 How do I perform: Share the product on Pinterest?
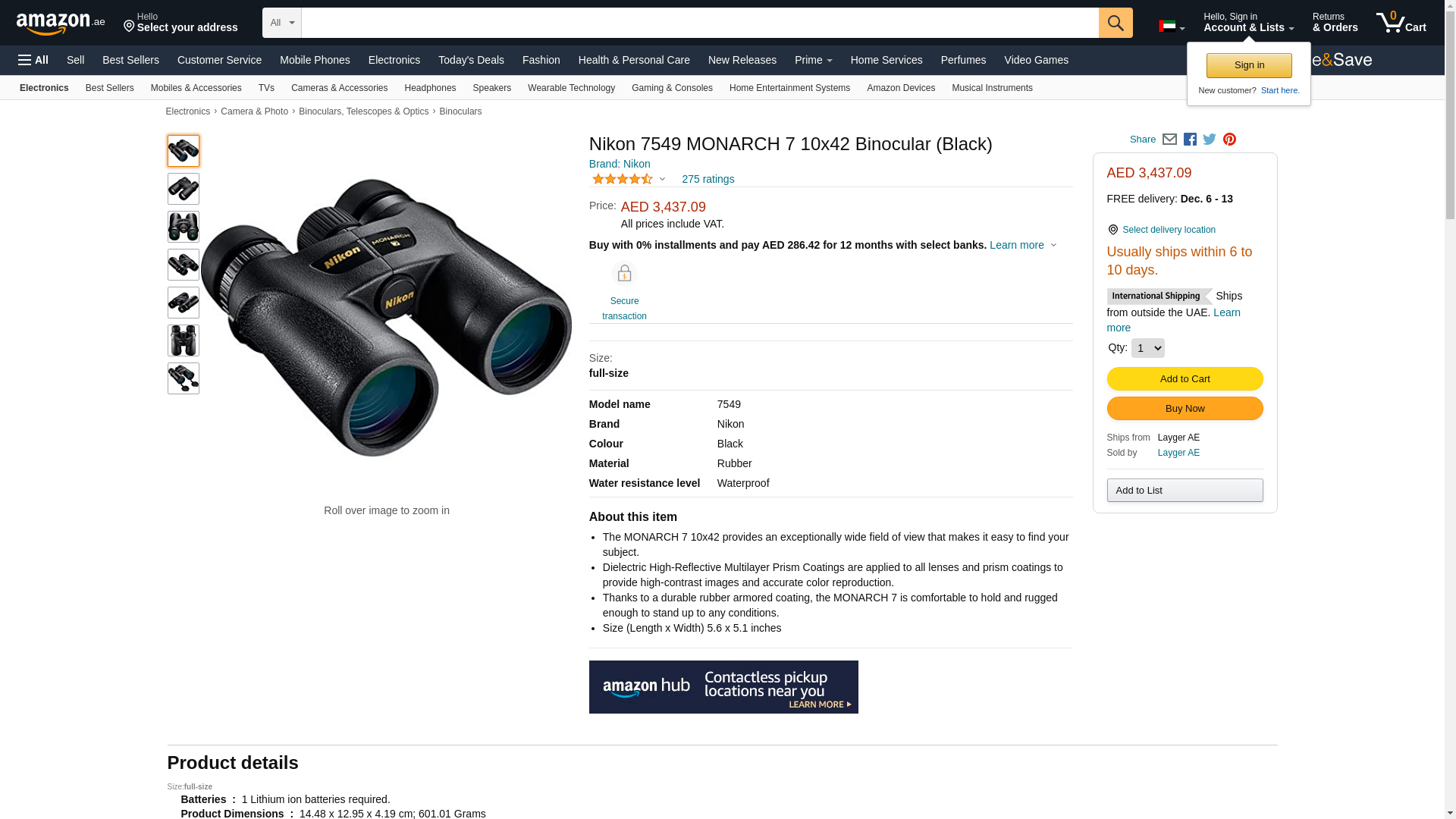pyautogui.click(x=1229, y=140)
